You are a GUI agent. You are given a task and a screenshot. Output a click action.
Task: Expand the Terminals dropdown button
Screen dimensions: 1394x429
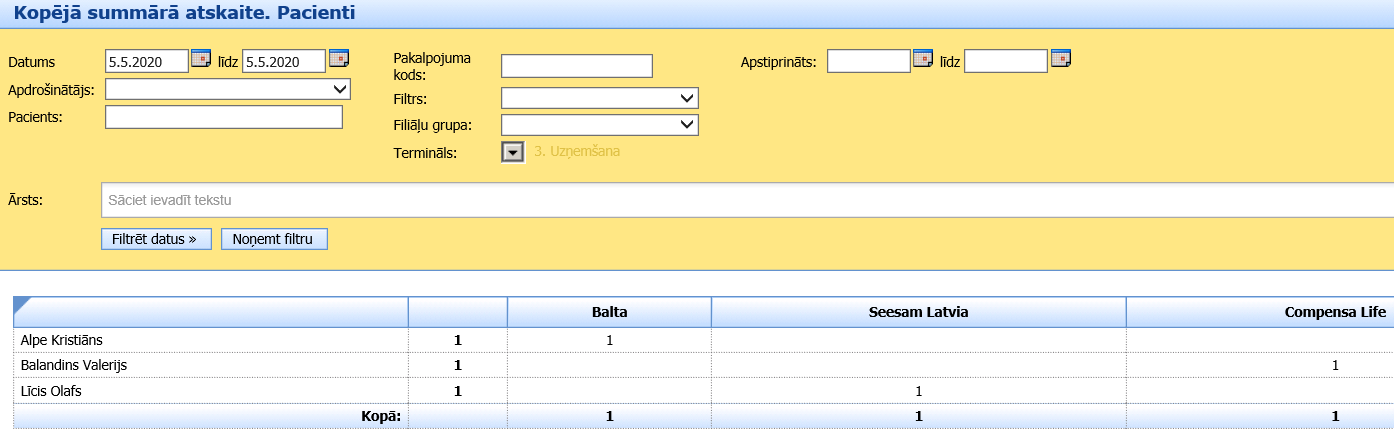coord(513,152)
